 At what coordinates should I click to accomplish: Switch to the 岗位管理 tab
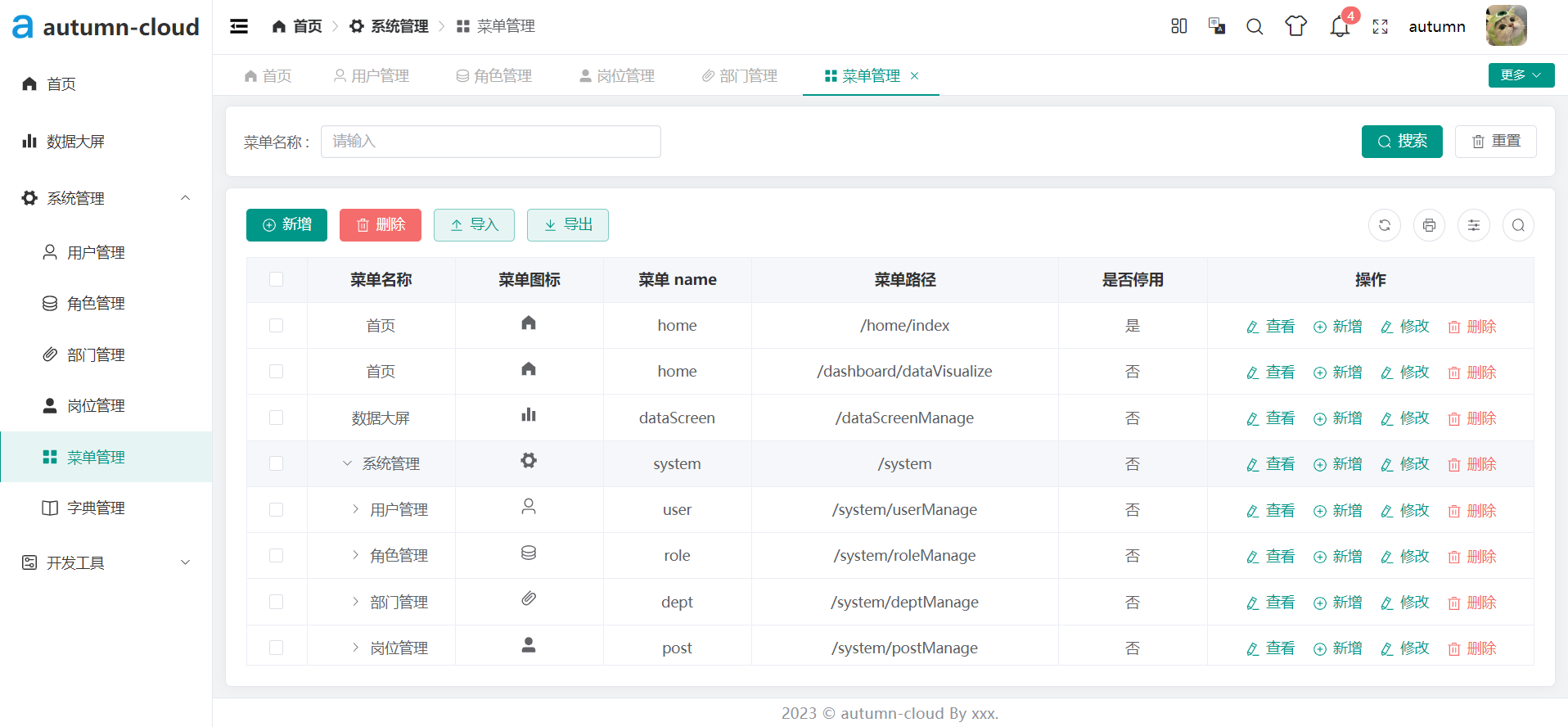(x=617, y=76)
